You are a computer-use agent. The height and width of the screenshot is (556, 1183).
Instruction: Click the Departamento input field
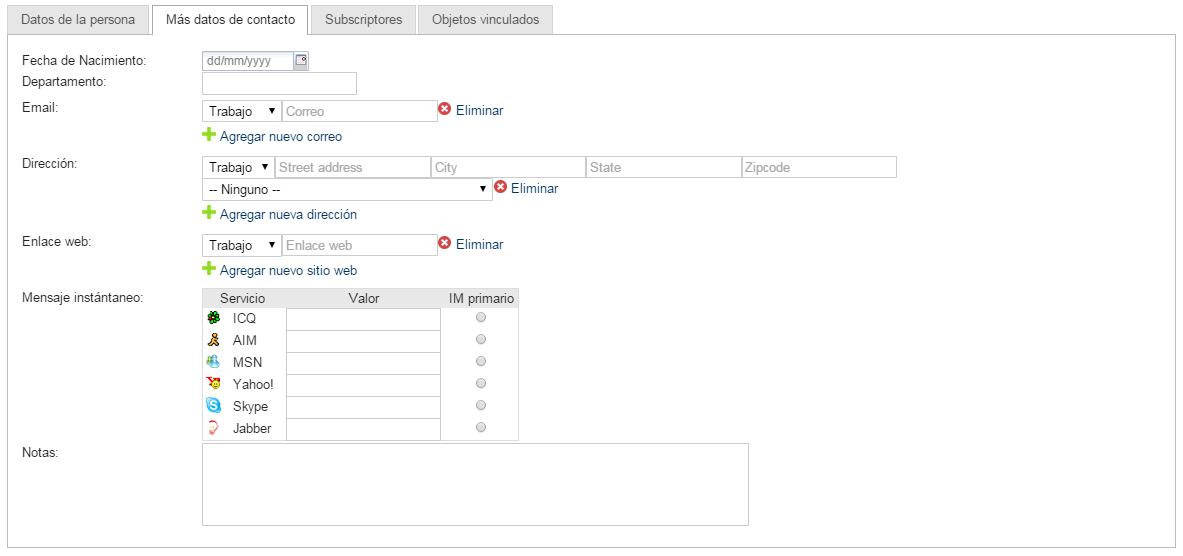[279, 83]
